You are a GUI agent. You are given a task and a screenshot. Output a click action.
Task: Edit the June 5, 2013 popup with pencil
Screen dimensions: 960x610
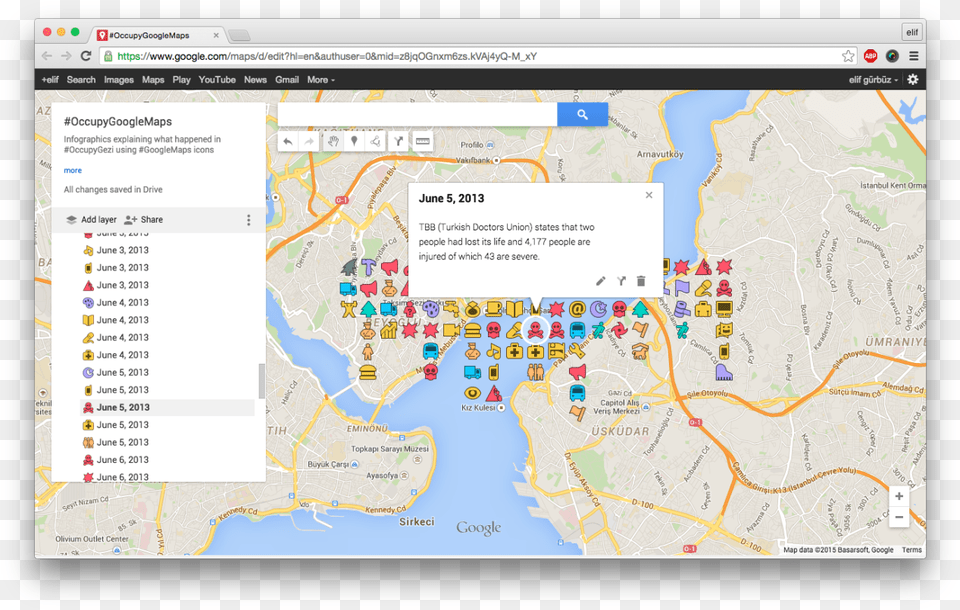tap(600, 281)
